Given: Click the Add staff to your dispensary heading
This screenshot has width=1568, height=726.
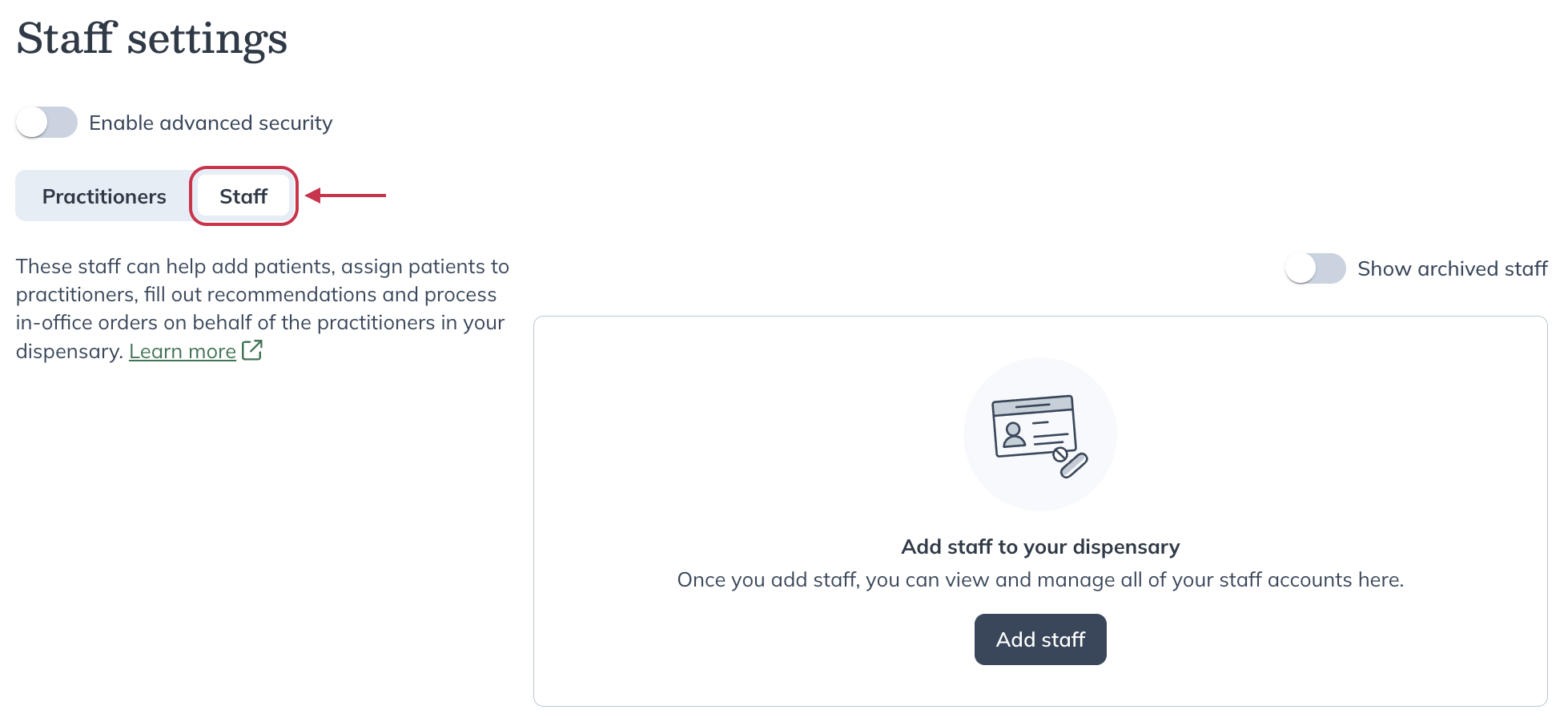Looking at the screenshot, I should (x=1039, y=546).
